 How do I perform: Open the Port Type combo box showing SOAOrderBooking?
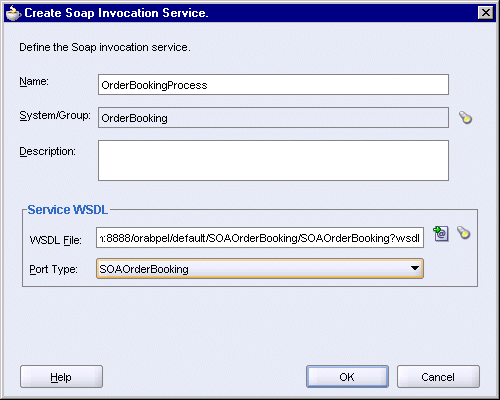click(x=260, y=269)
